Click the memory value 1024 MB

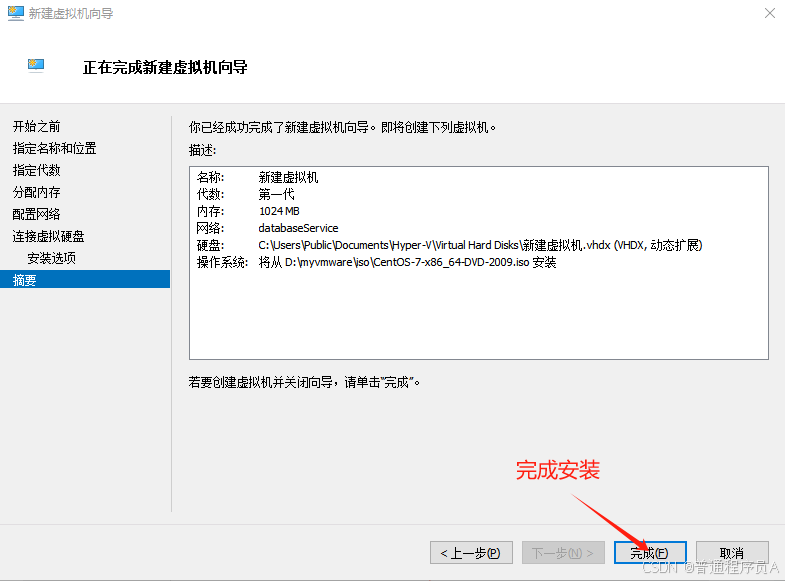(x=279, y=211)
